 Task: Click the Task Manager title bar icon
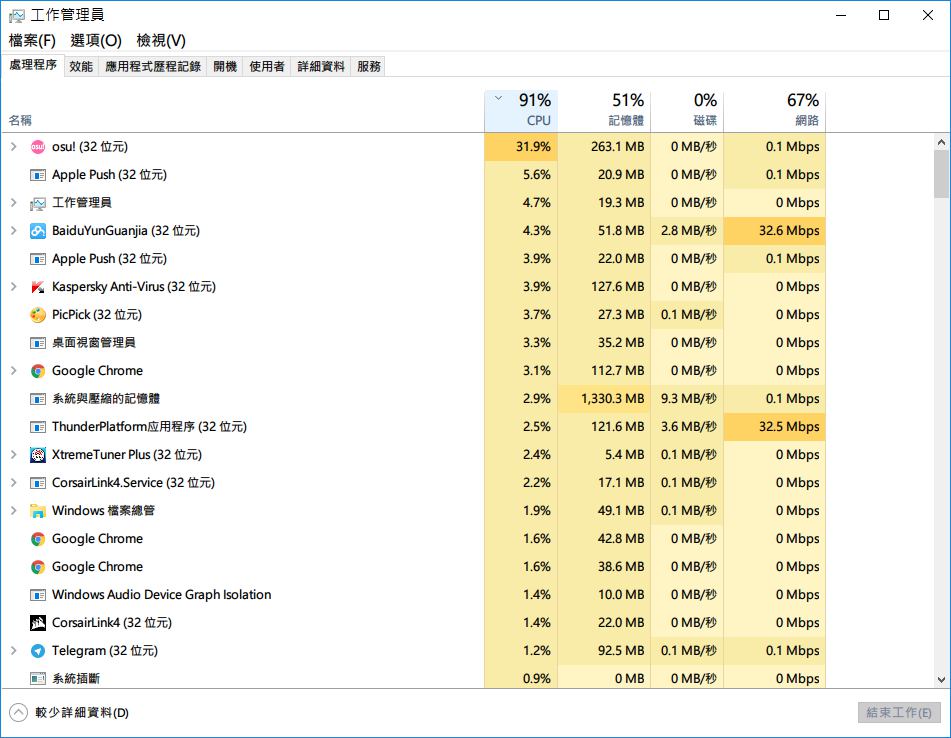(x=17, y=15)
